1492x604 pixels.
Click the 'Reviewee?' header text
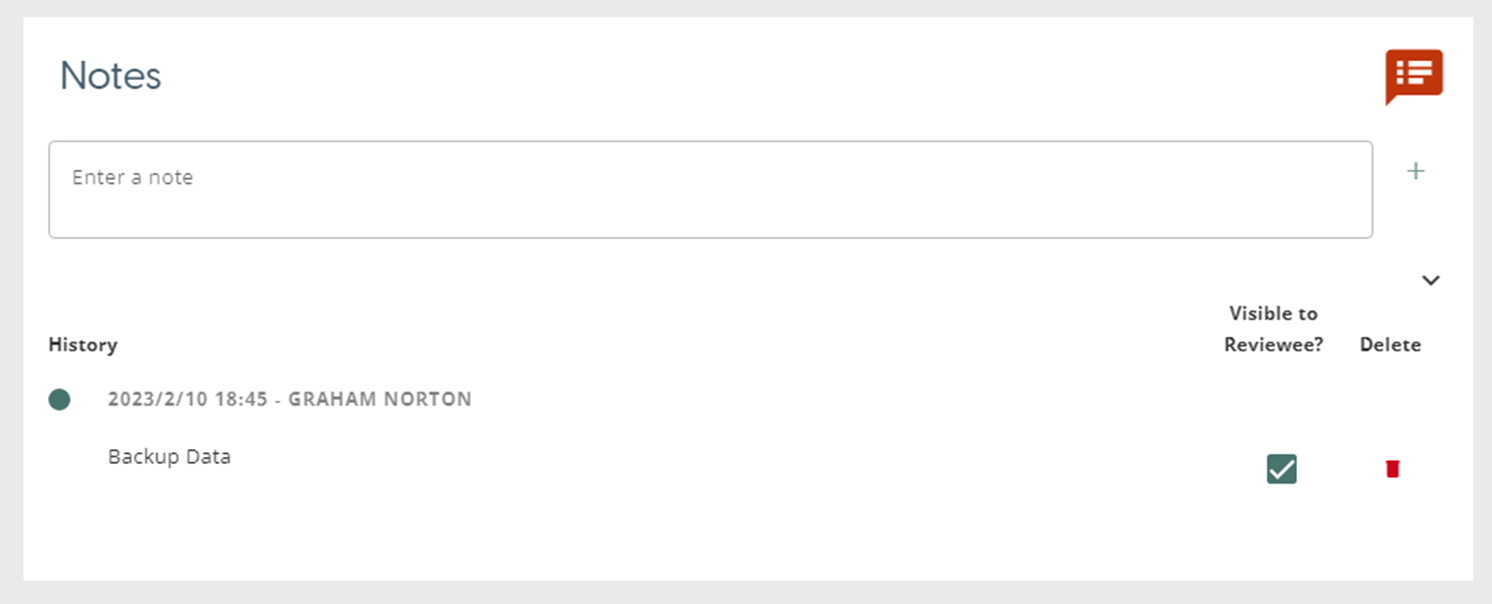[x=1273, y=345]
